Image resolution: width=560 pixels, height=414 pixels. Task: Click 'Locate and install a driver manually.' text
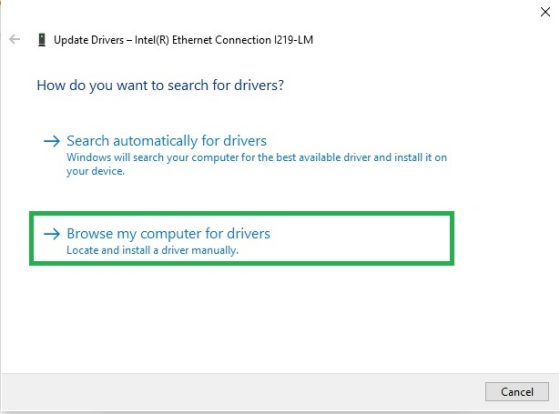[x=152, y=250]
